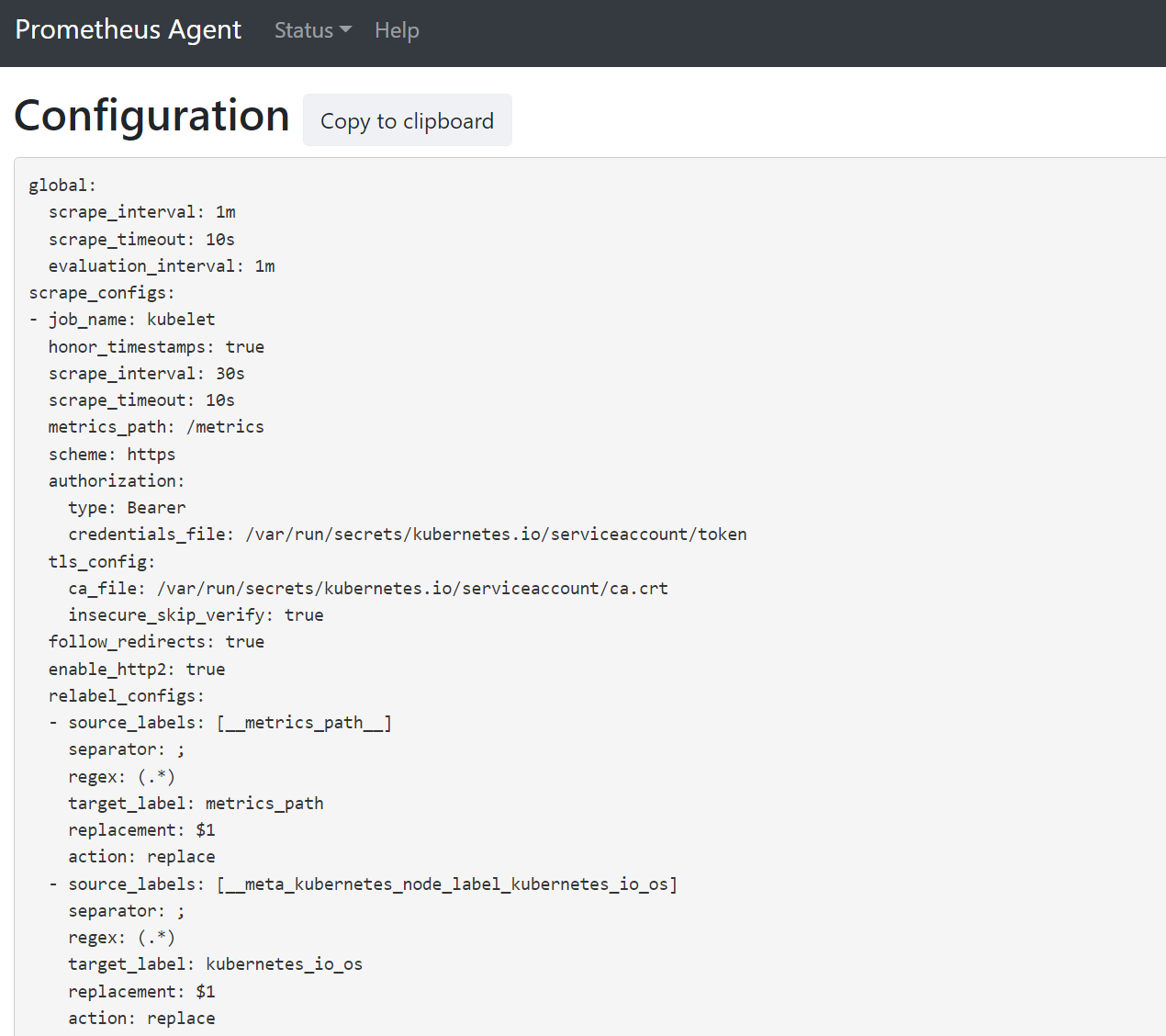Click the type: Bearer line
This screenshot has height=1036, width=1166.
click(127, 508)
